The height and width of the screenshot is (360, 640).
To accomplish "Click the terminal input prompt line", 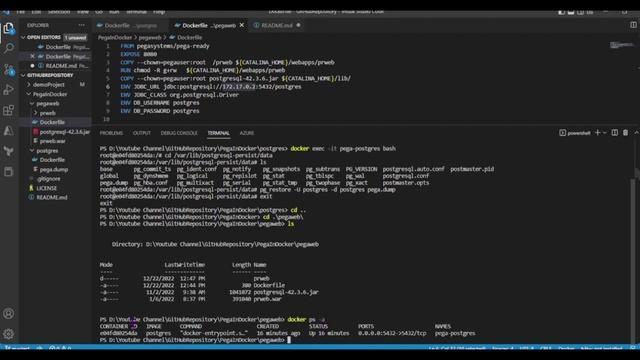I will (195, 340).
